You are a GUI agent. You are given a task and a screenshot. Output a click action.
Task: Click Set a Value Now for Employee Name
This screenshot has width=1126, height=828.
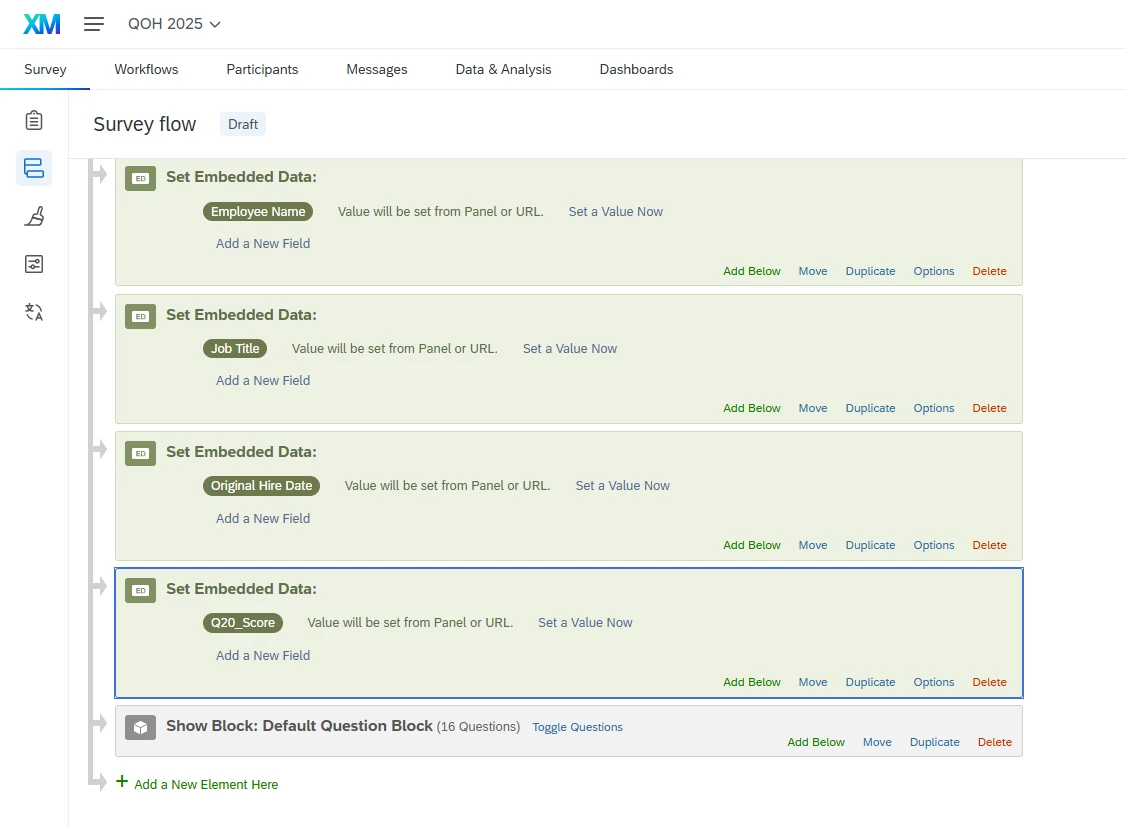[615, 212]
